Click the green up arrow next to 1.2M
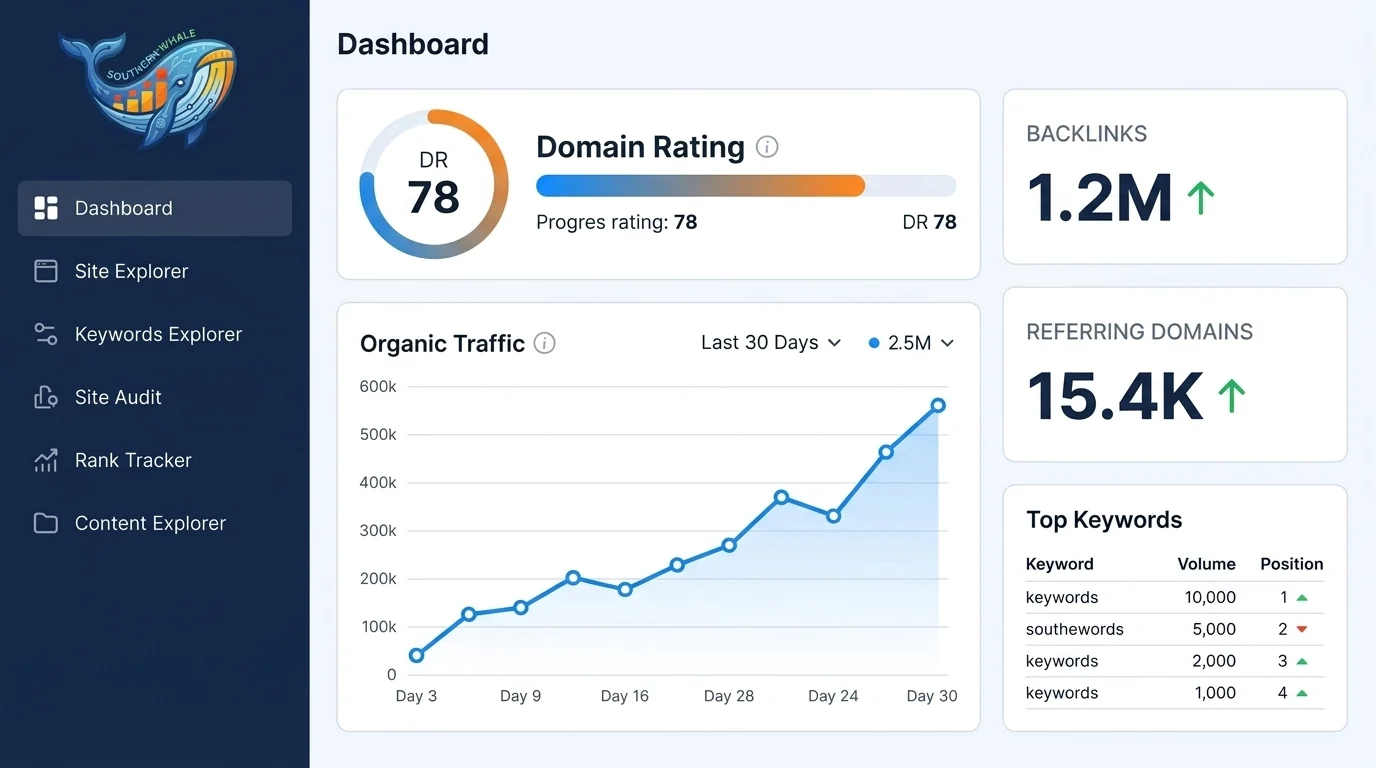The height and width of the screenshot is (768, 1376). coord(1200,197)
